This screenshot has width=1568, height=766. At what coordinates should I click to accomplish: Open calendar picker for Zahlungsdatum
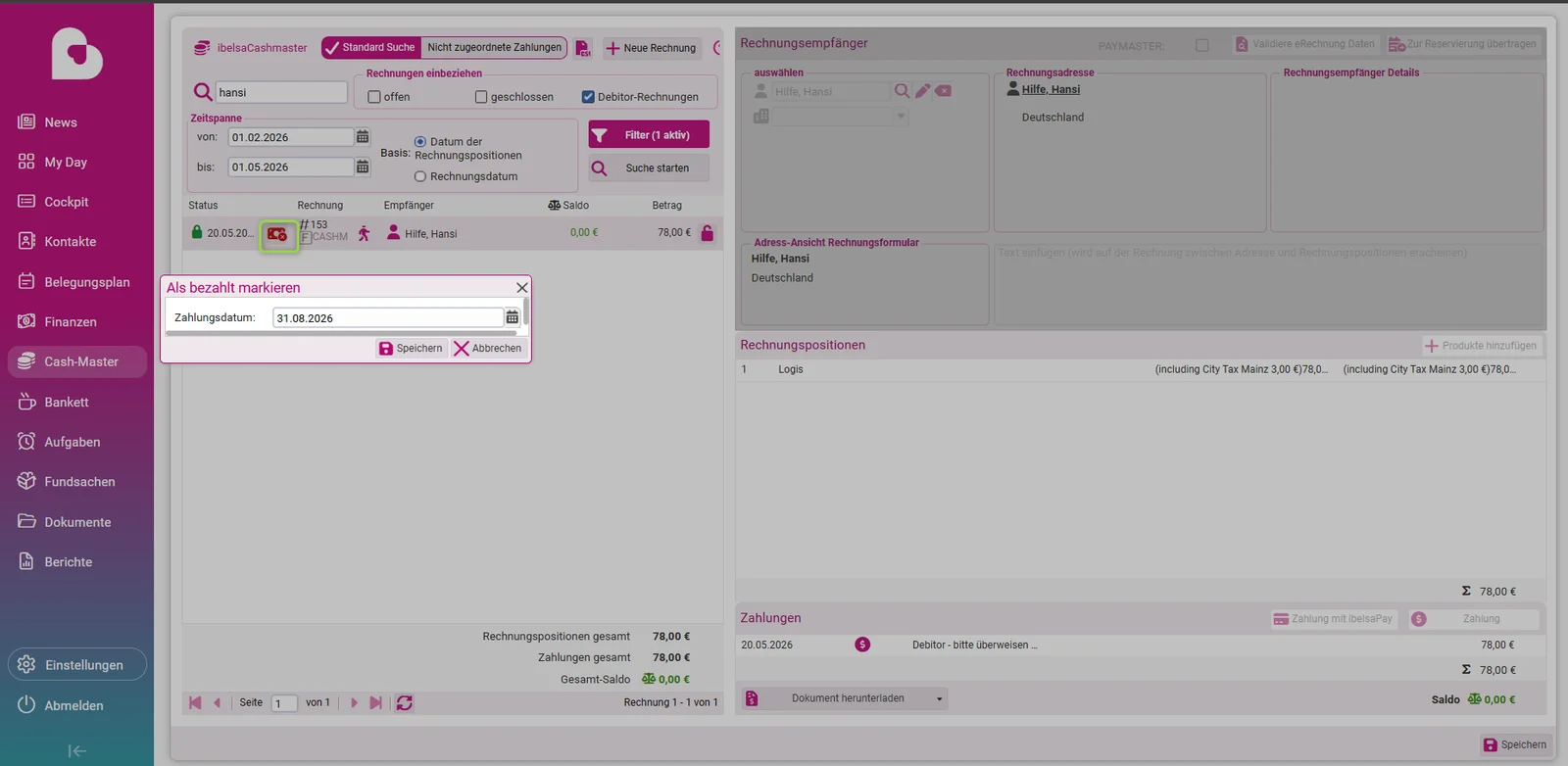(x=512, y=317)
